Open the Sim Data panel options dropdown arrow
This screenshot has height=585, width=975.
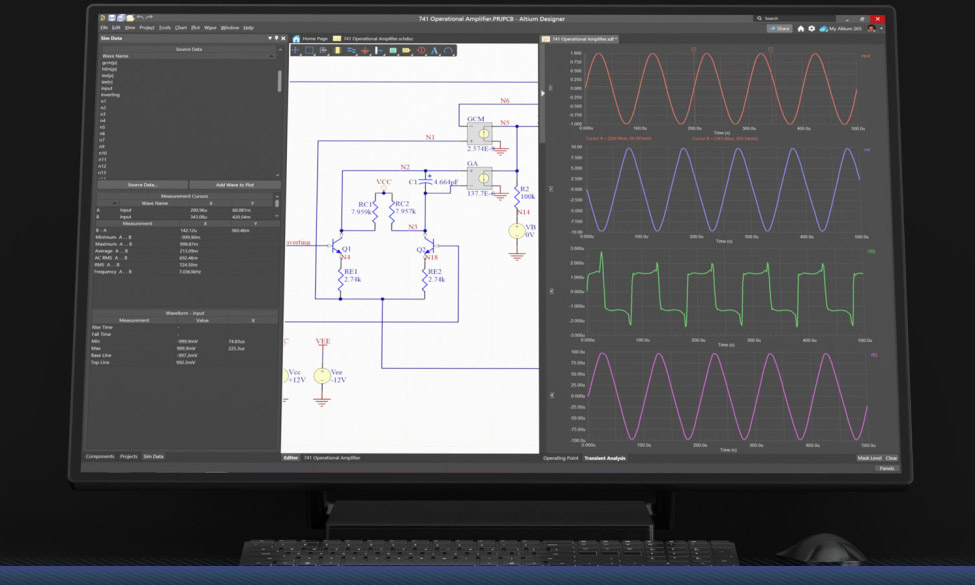[x=270, y=39]
